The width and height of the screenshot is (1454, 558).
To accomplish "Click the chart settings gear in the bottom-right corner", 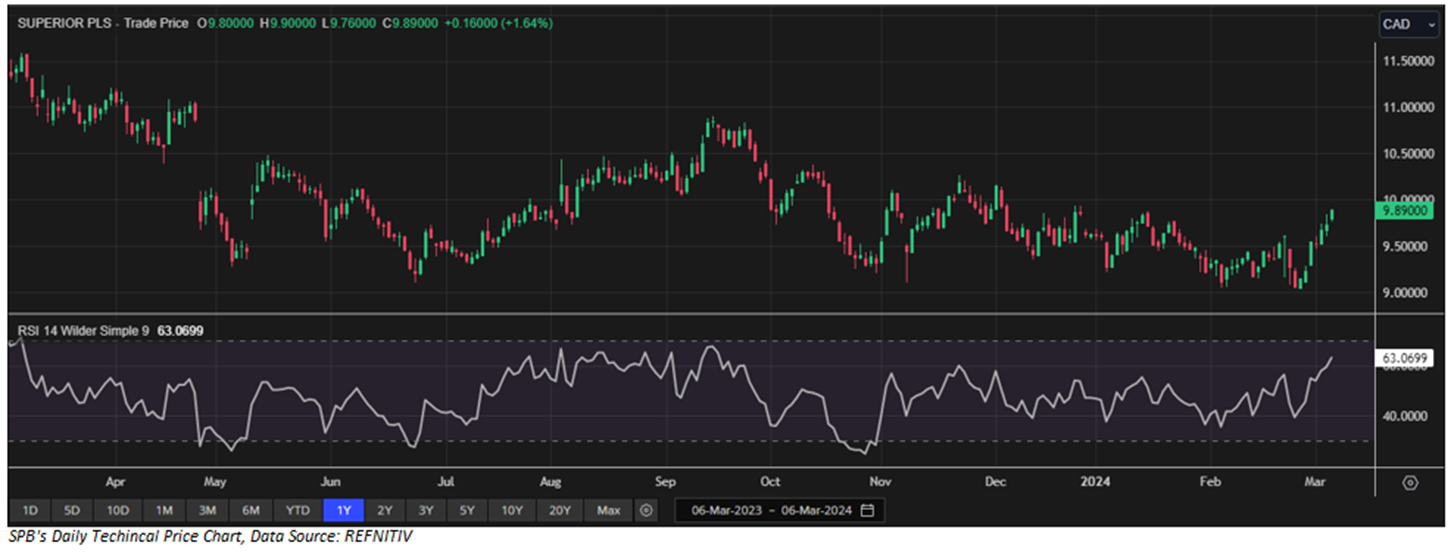I will coord(1410,483).
